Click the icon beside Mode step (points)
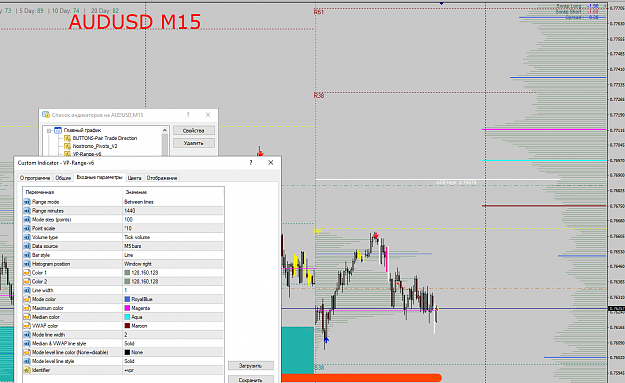The image size is (625, 383). tap(27, 220)
